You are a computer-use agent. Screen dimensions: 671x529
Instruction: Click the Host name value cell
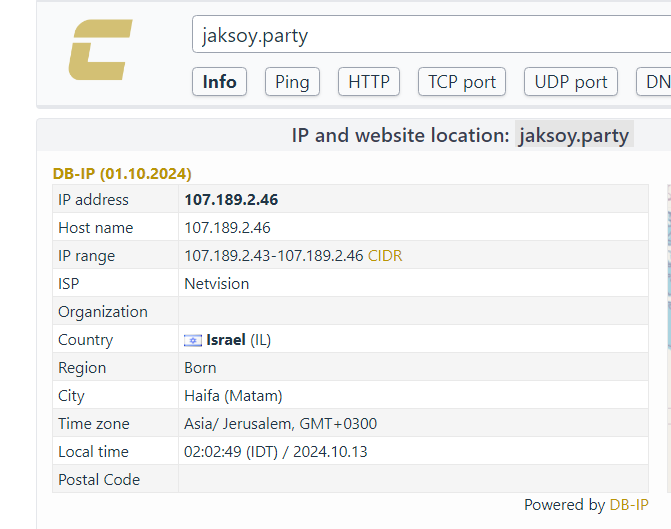pos(227,228)
